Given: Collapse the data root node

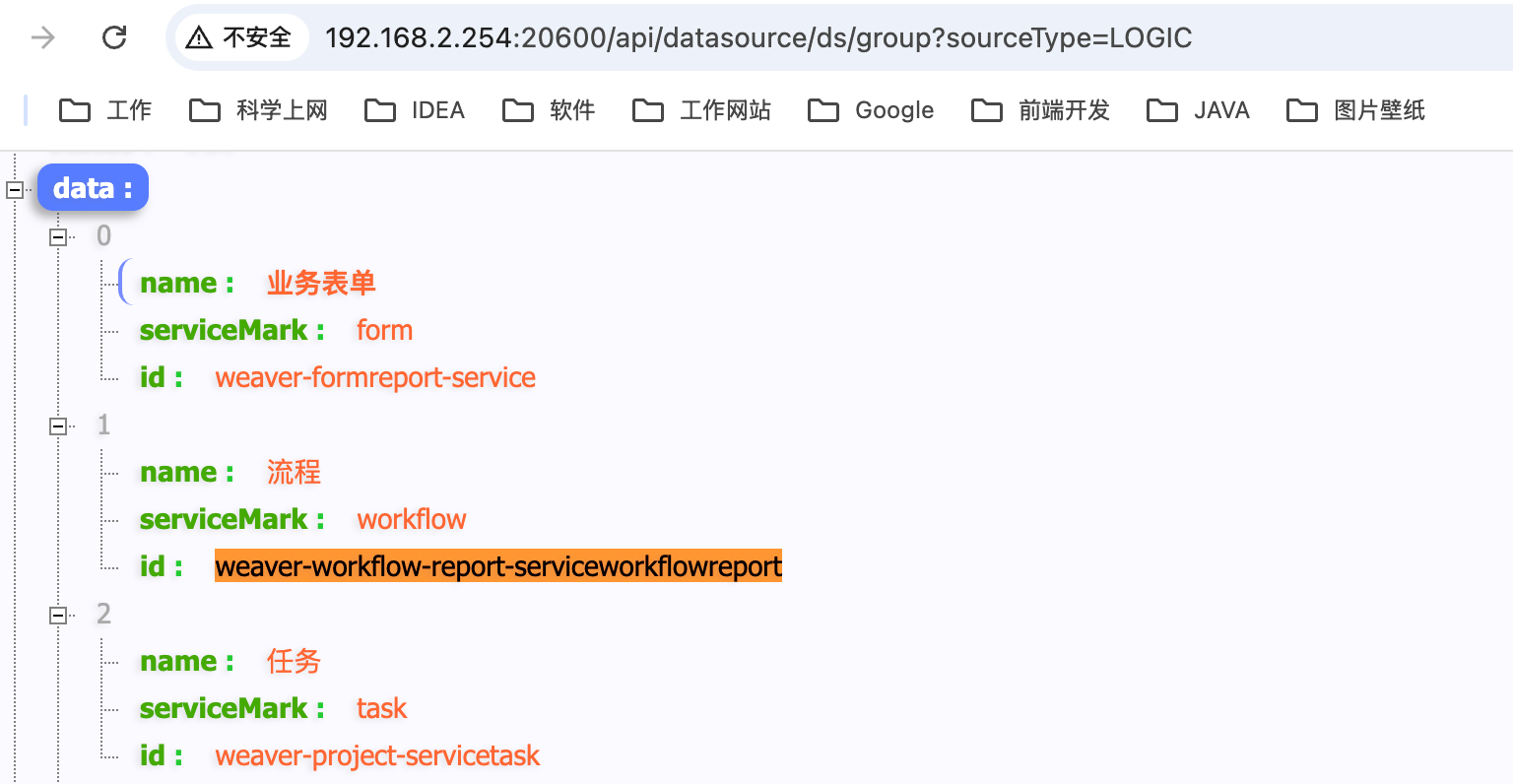Looking at the screenshot, I should [x=15, y=189].
